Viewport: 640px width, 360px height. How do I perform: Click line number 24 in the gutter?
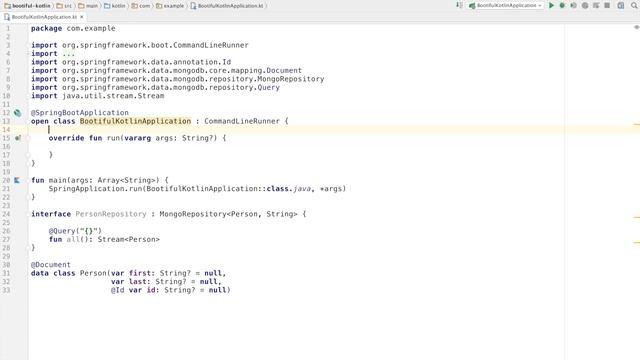(x=6, y=214)
